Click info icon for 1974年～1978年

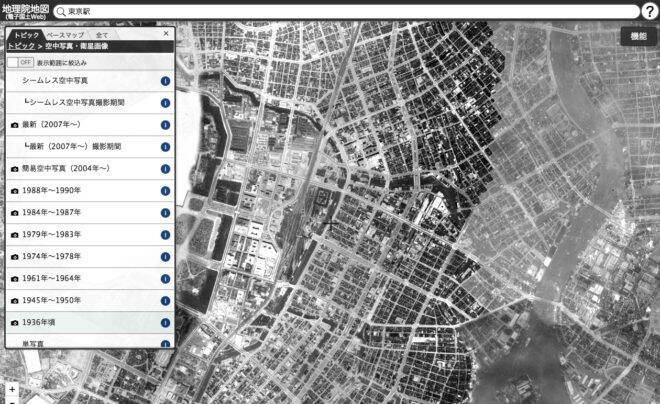pyautogui.click(x=165, y=257)
